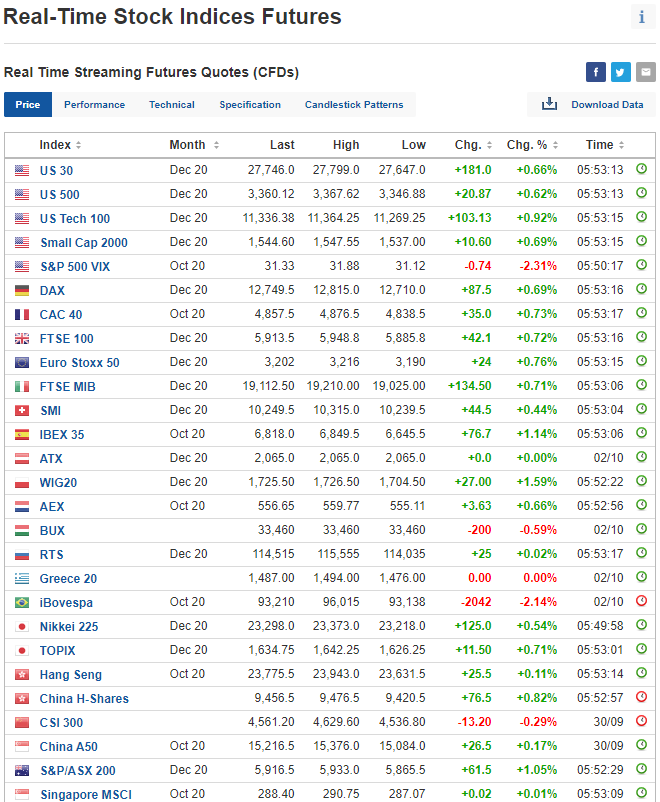Viewport: 660px width, 802px height.
Task: Share the page via the Twitter icon
Action: (x=621, y=72)
